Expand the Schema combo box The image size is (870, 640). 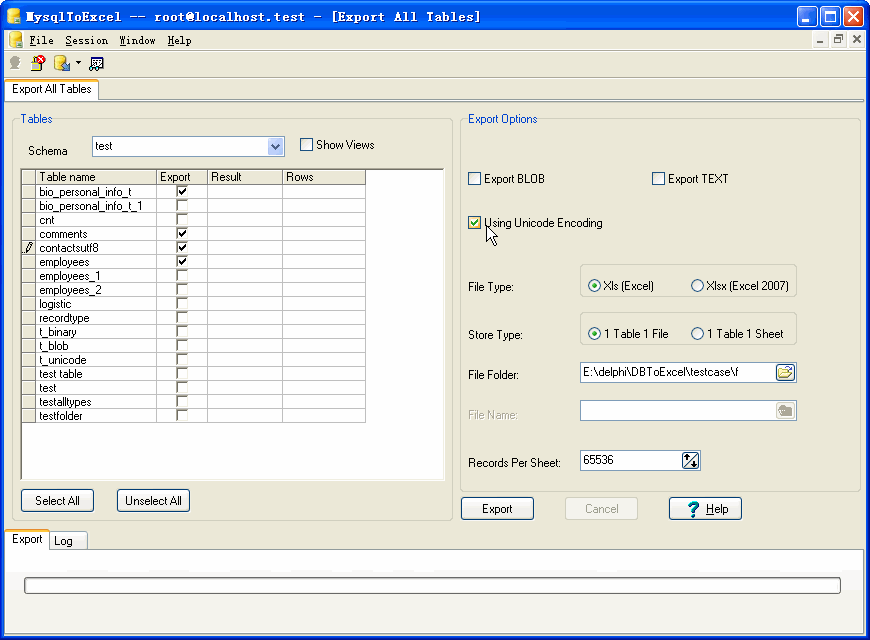(x=276, y=147)
